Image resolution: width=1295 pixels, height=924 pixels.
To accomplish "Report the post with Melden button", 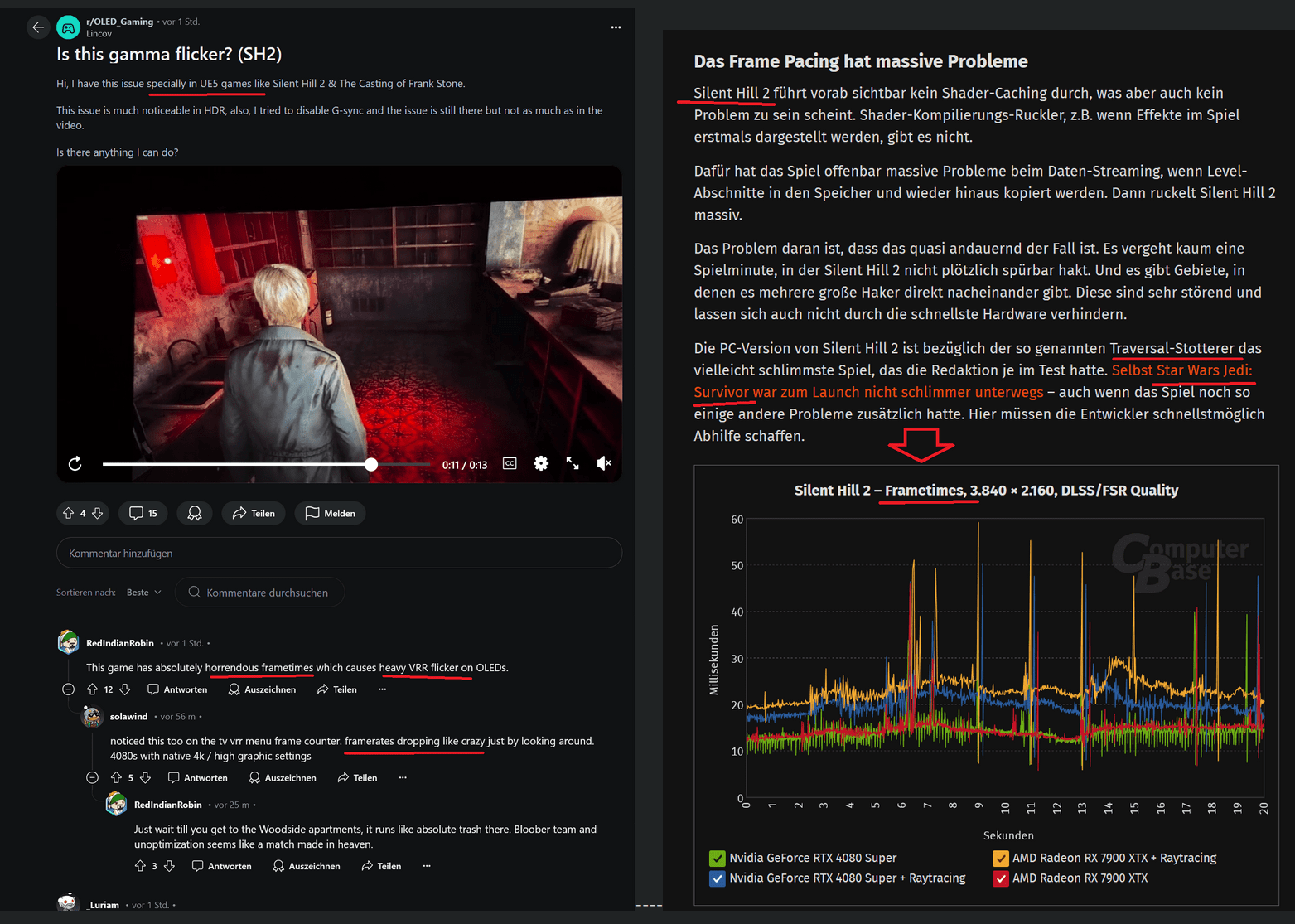I will point(331,513).
